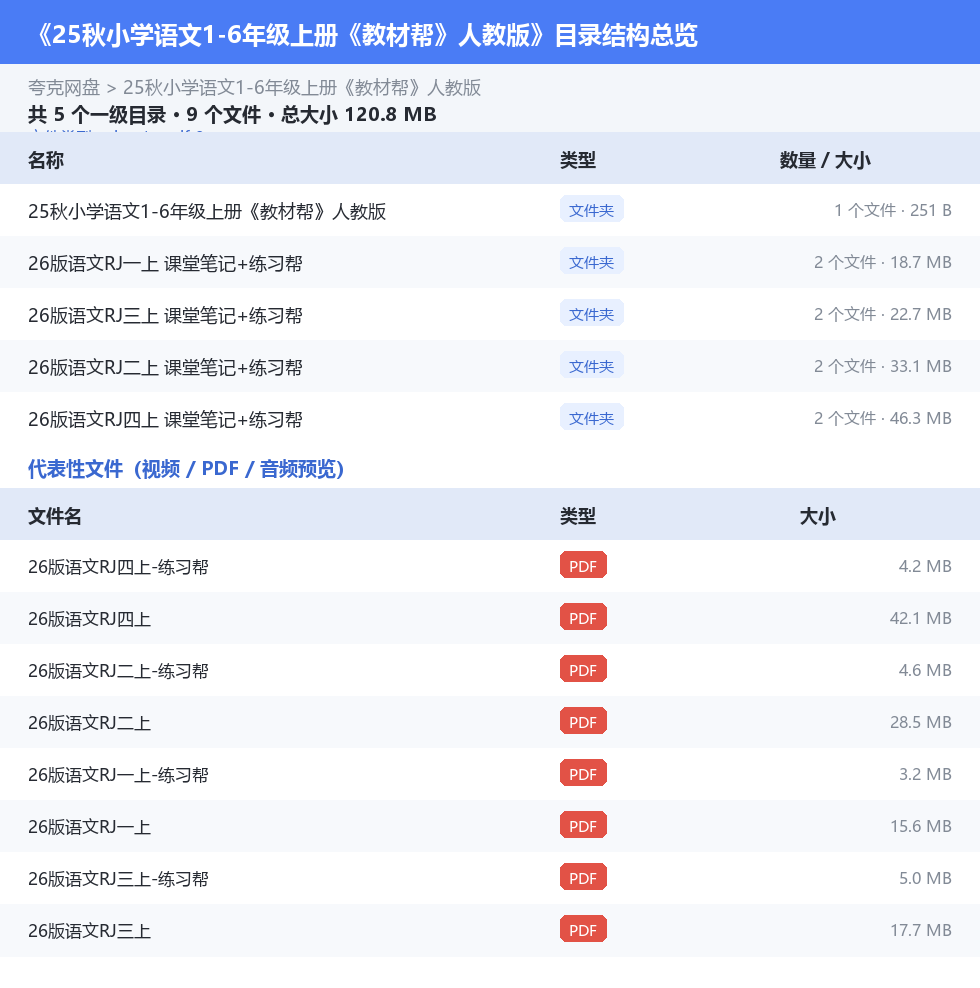The image size is (980, 988).
Task: Click the value 1 个文件 · 251 B
Action: pyautogui.click(x=893, y=210)
